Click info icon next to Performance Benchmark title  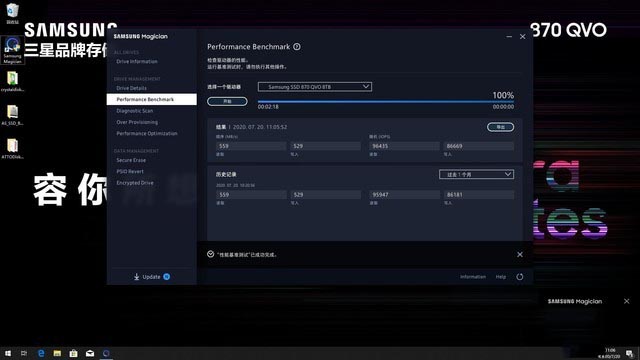pos(297,47)
